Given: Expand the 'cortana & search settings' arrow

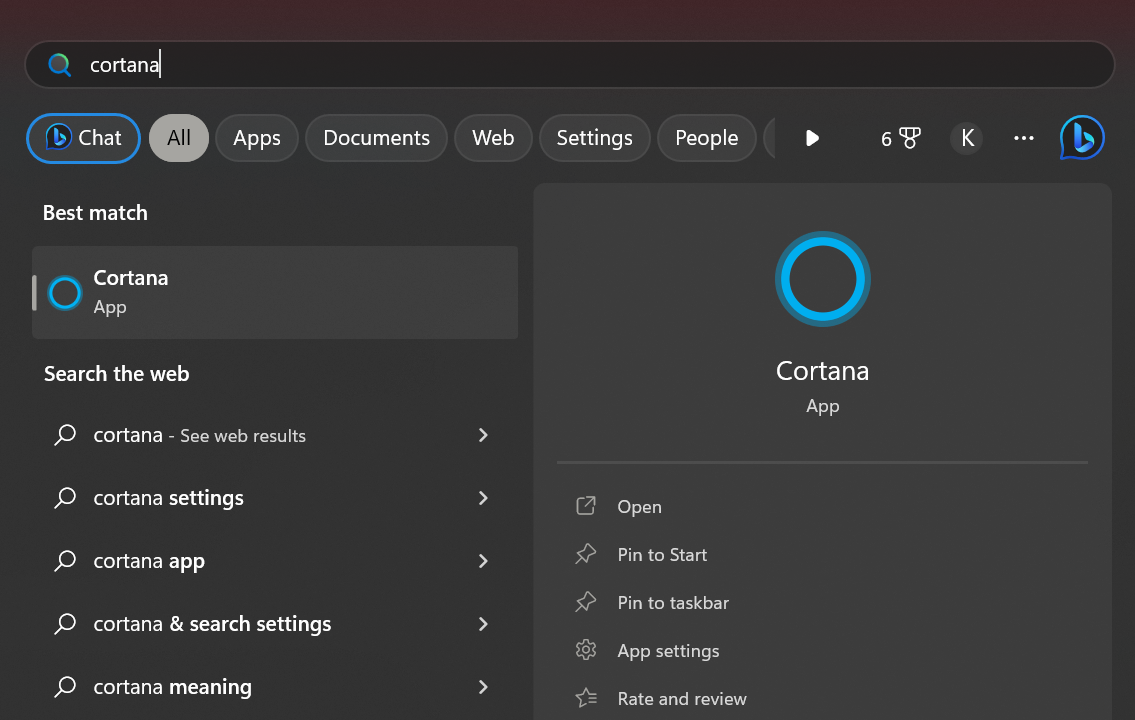Looking at the screenshot, I should click(484, 624).
